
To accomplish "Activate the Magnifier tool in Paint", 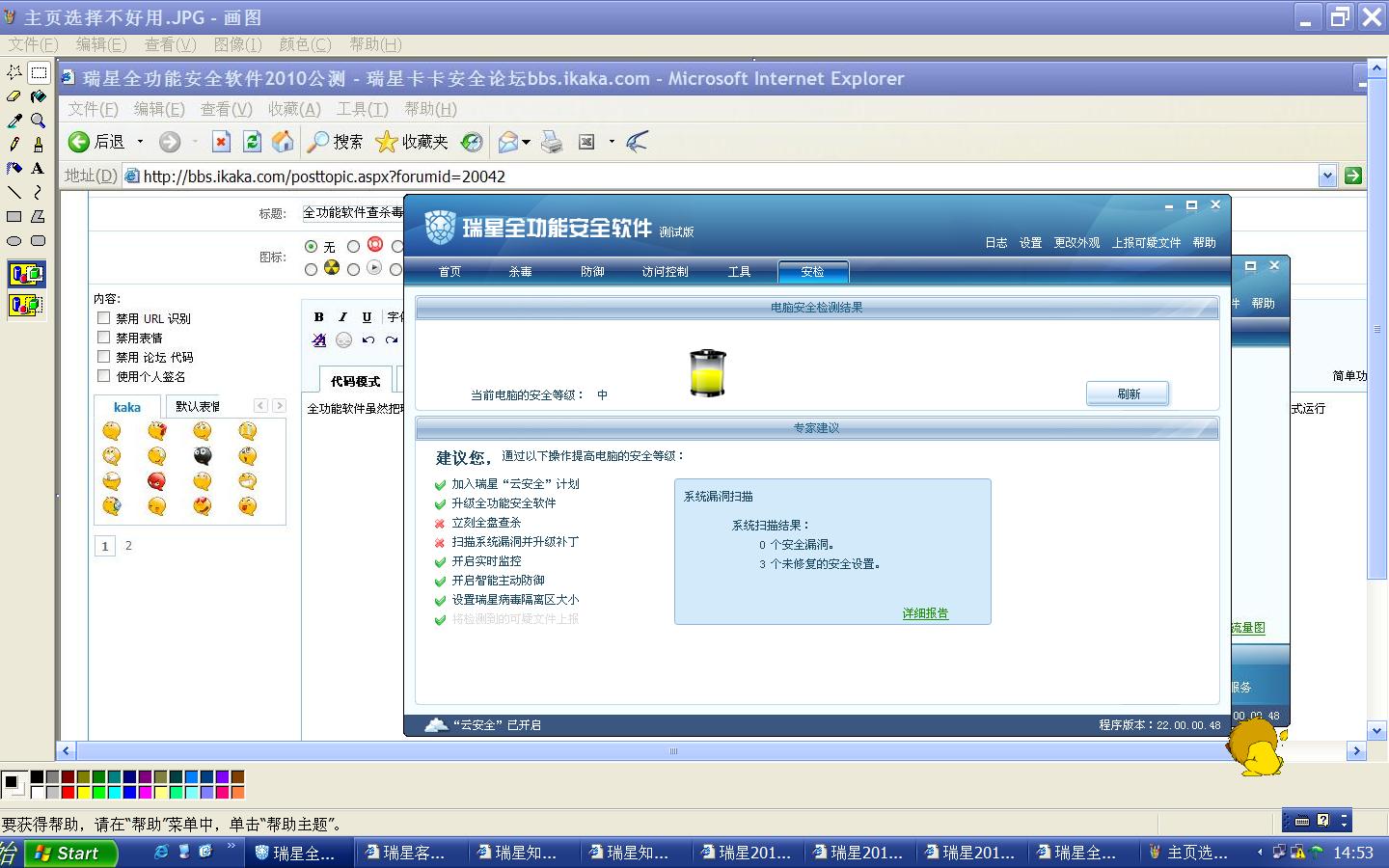I will click(x=39, y=121).
